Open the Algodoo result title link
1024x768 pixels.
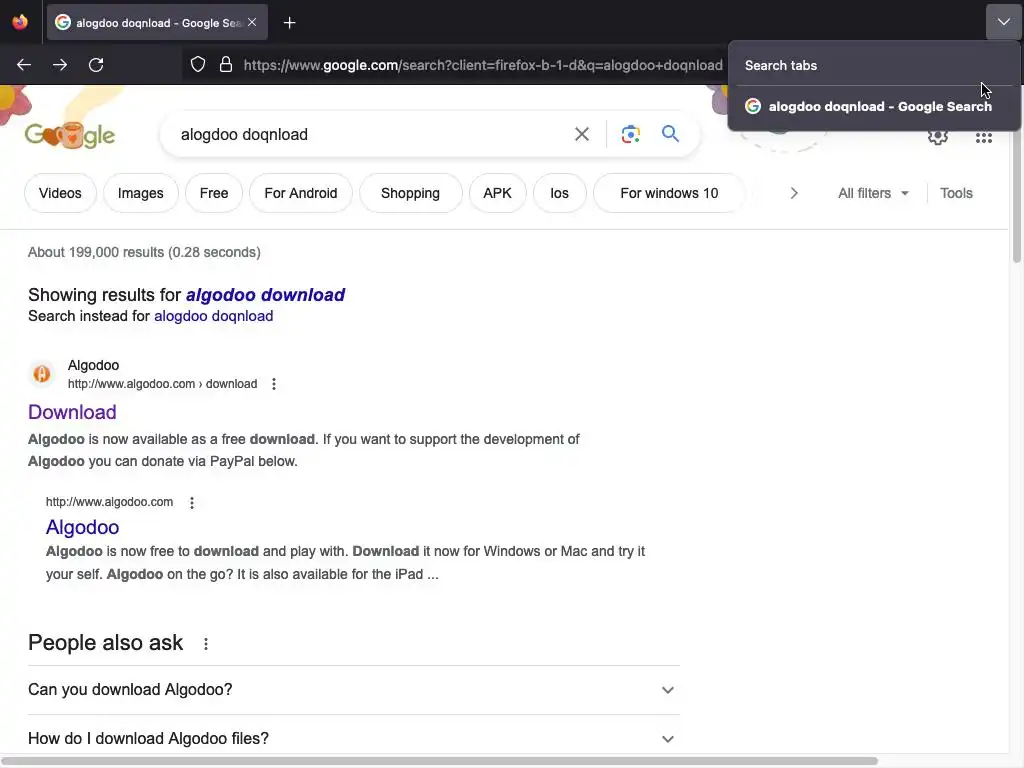tap(82, 527)
